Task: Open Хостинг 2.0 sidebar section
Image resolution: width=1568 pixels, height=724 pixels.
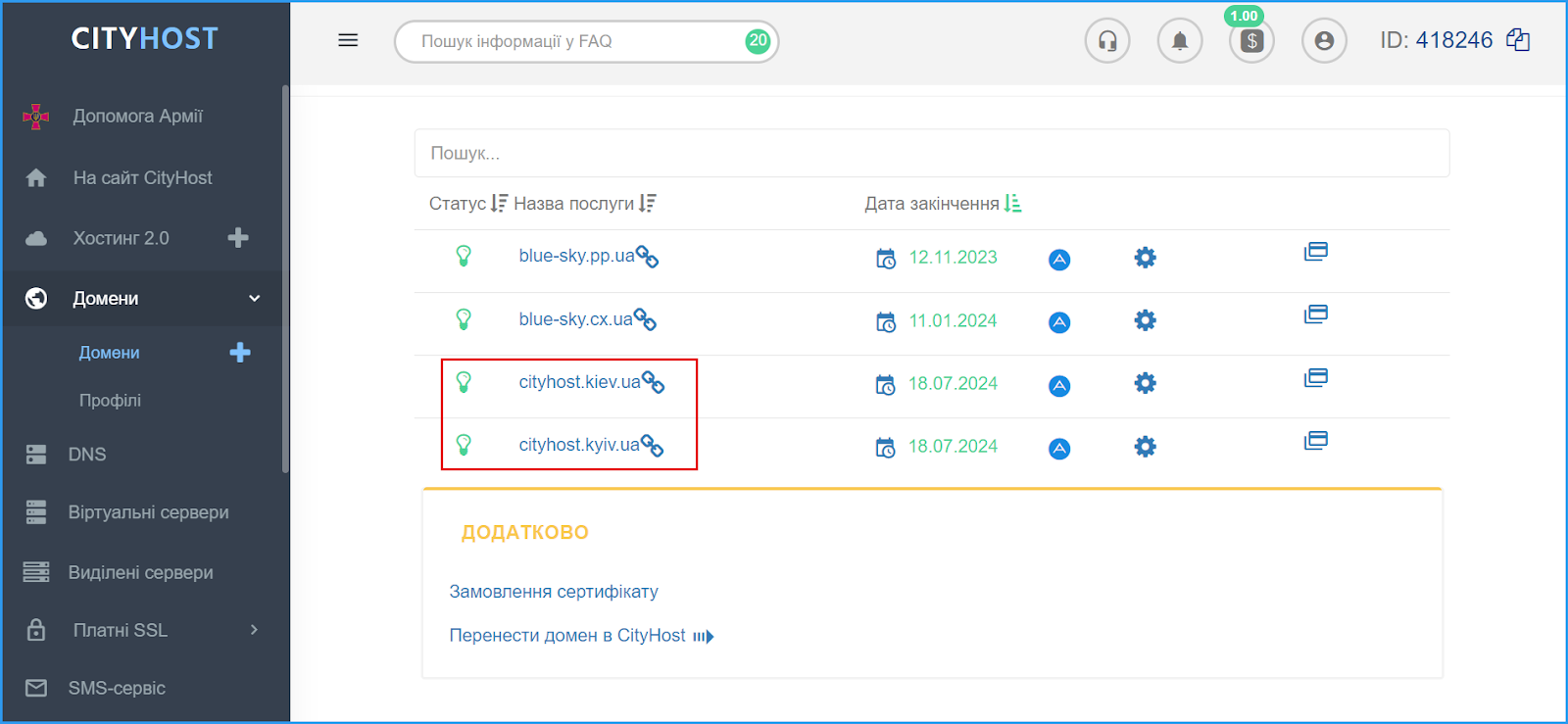Action: point(122,238)
